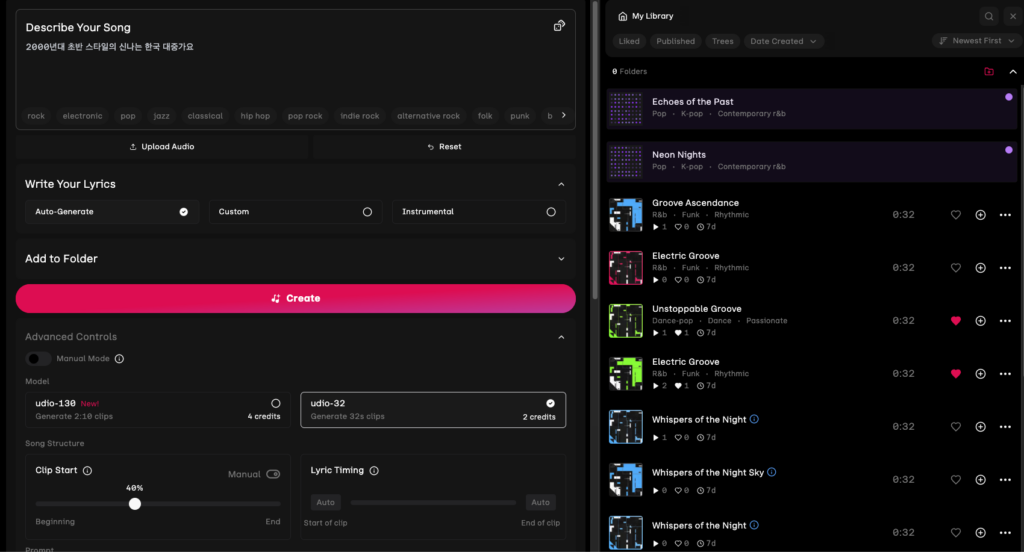Image resolution: width=1024 pixels, height=552 pixels.
Task: Open the Echoes of the Past track
Action: click(812, 108)
